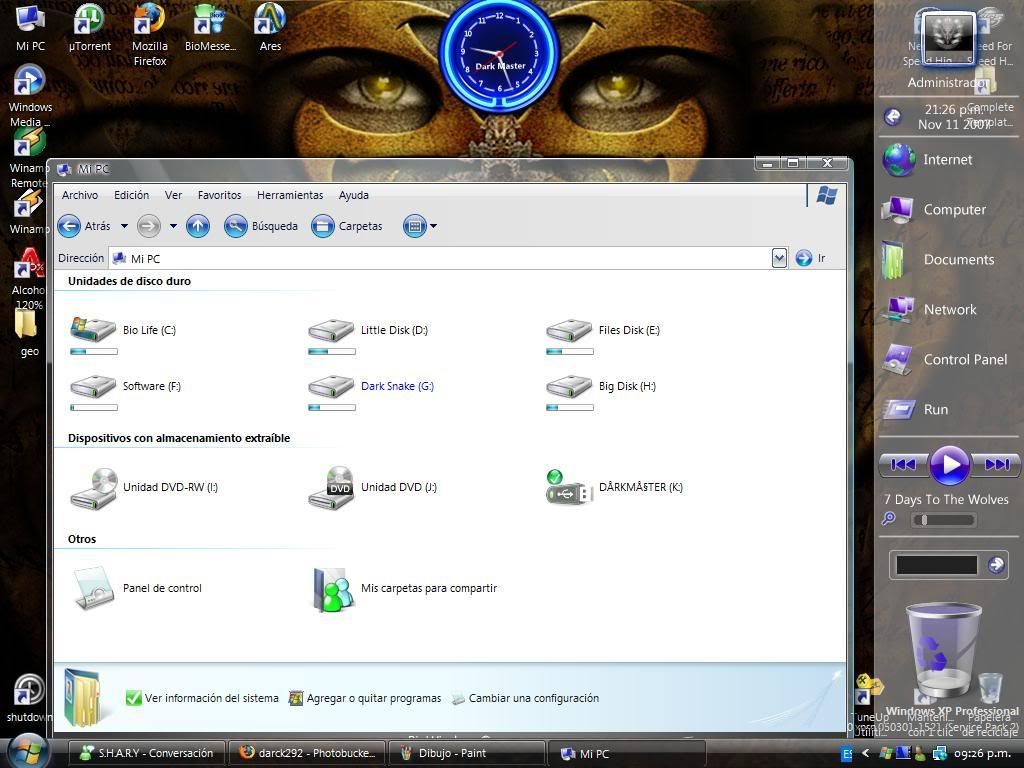Open the sidebar Recycle Bin
This screenshot has width=1024, height=768.
point(942,650)
